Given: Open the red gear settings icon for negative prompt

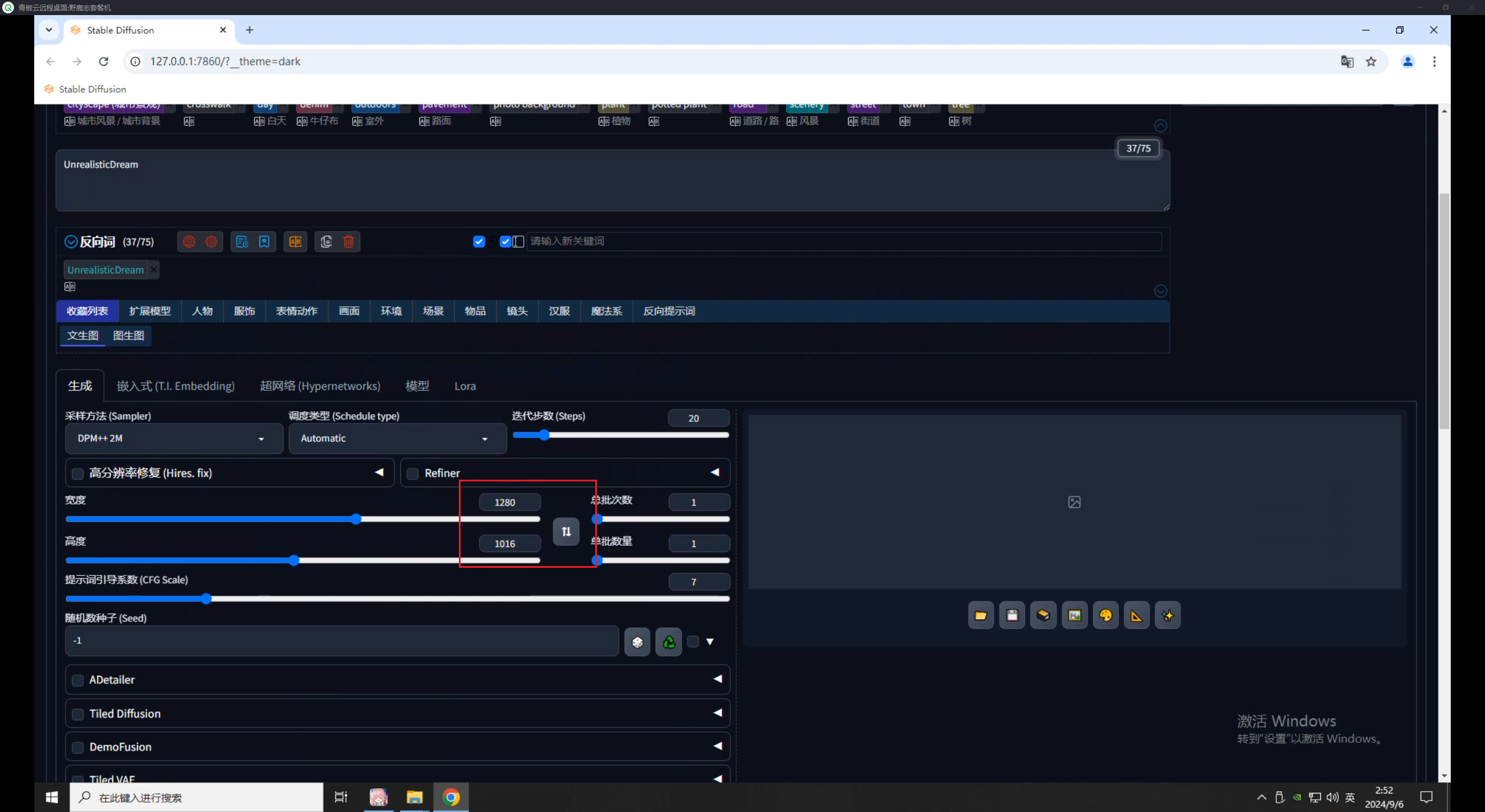Looking at the screenshot, I should click(x=211, y=242).
